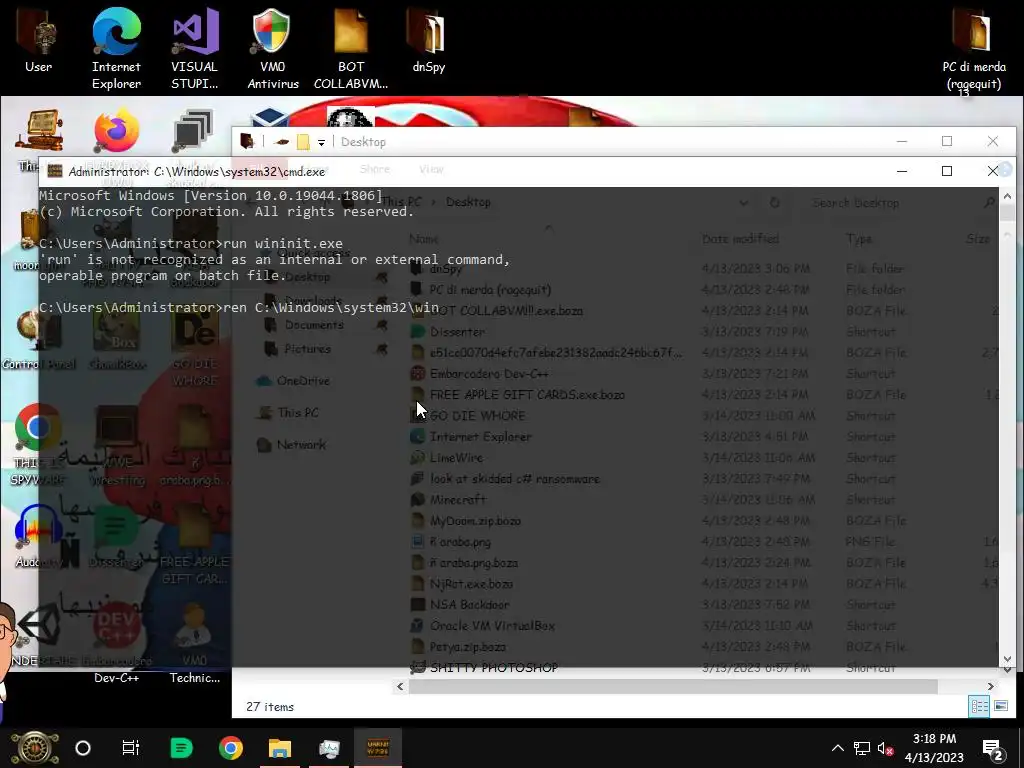Image resolution: width=1024 pixels, height=768 pixels.
Task: Open PC di merda (ragequit) folder icon
Action: 974,47
